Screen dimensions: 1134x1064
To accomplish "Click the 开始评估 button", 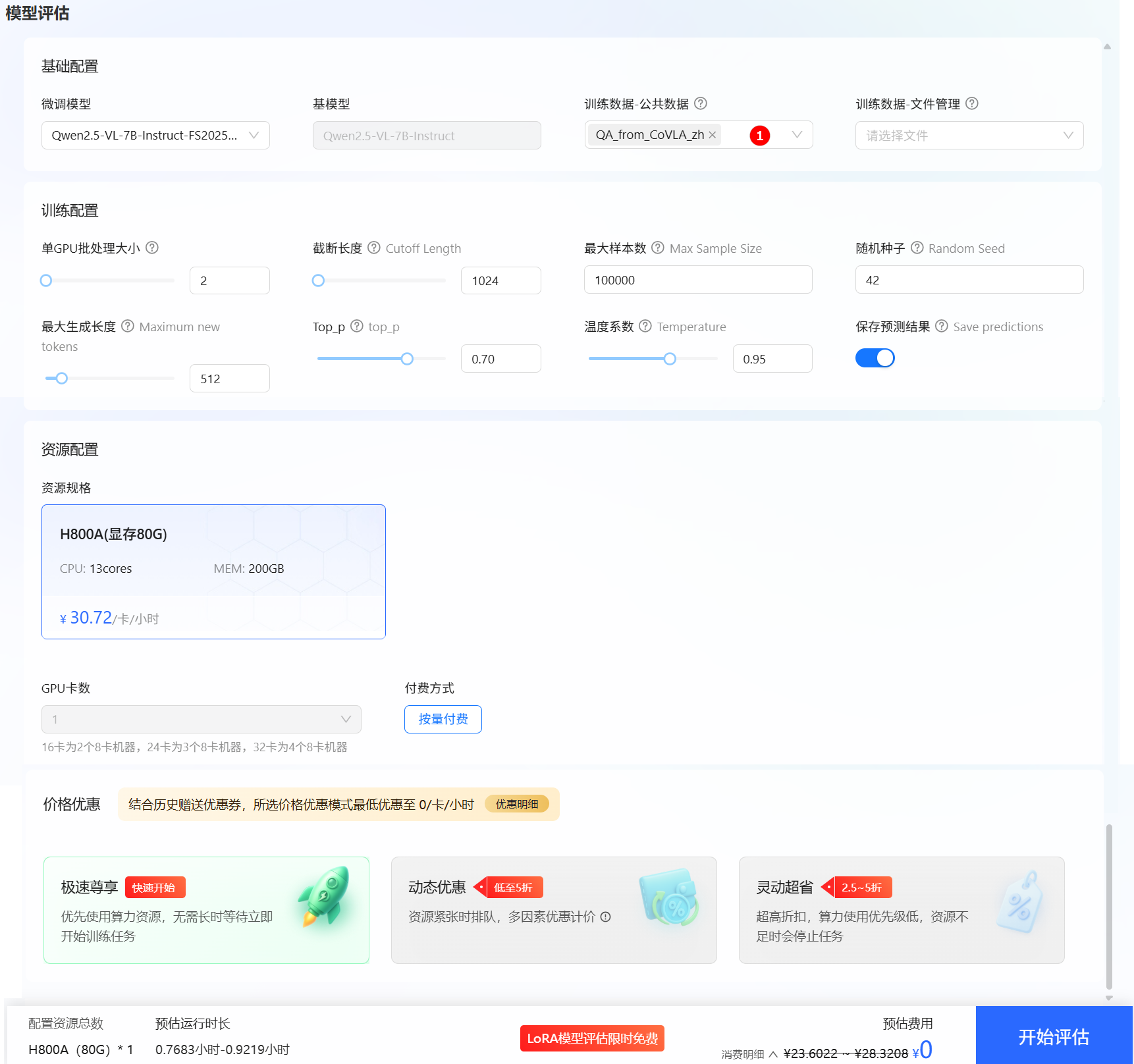I will 1054,1036.
